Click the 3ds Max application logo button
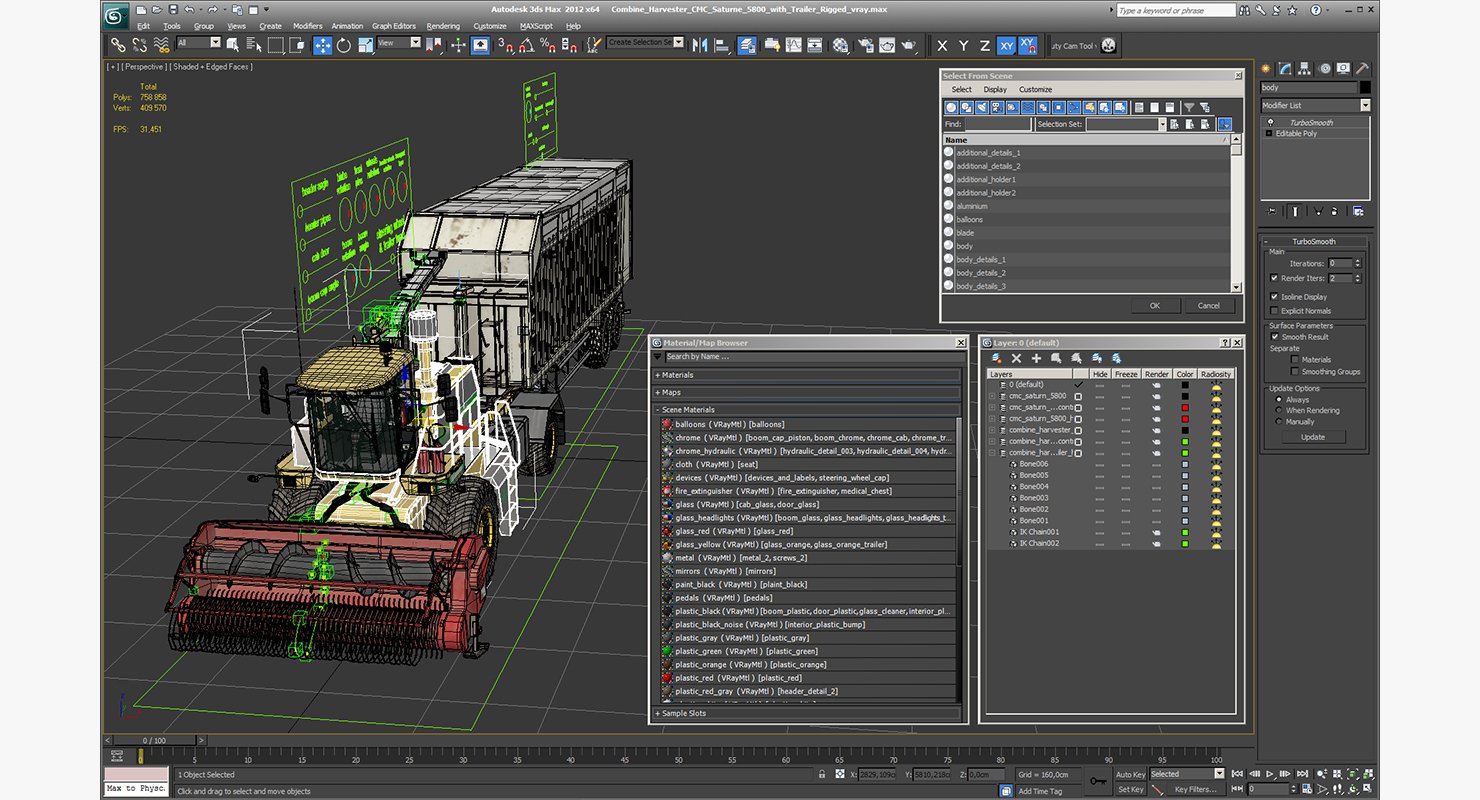The image size is (1480, 800). (117, 14)
